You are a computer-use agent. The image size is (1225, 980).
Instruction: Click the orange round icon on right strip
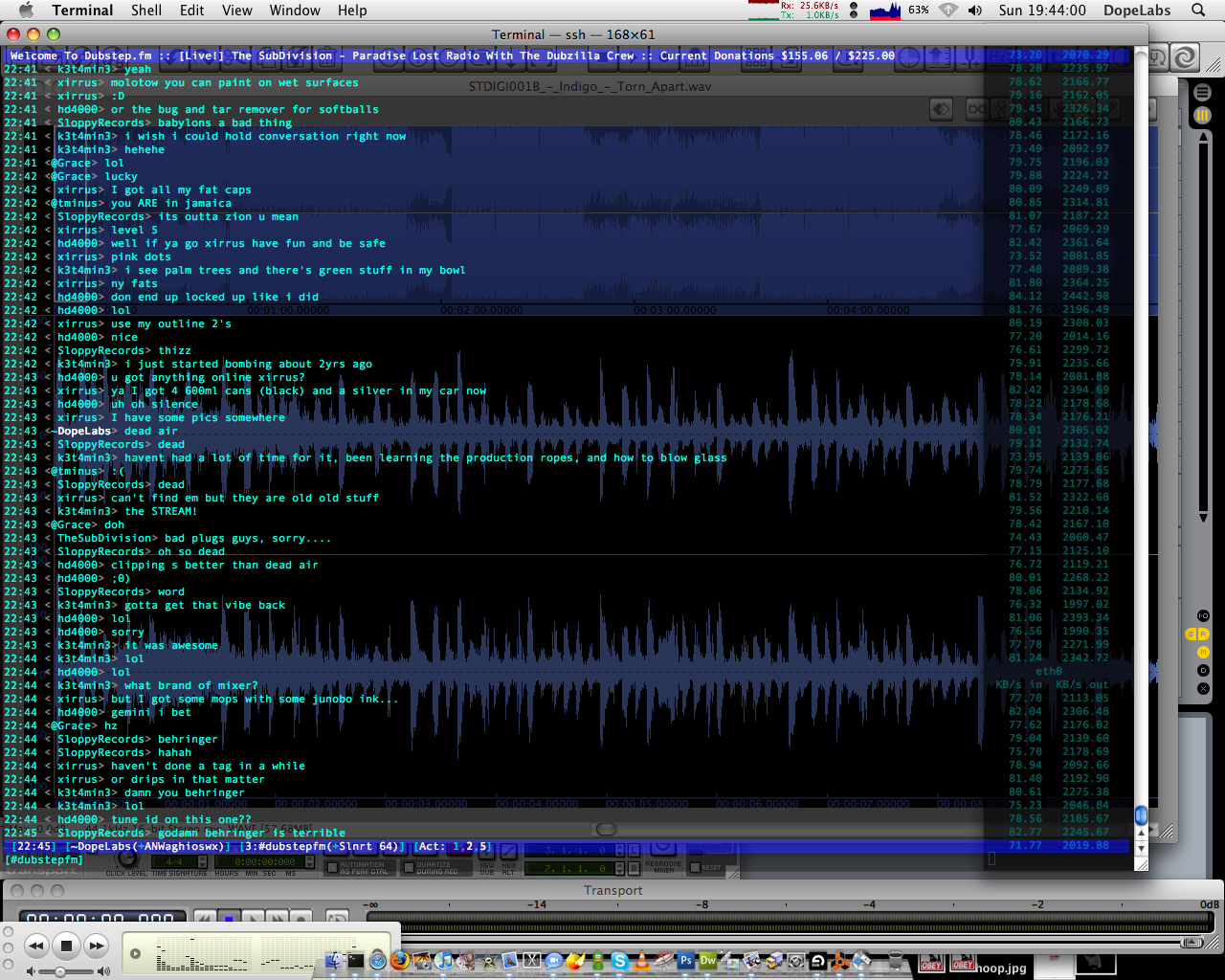pos(1203,652)
